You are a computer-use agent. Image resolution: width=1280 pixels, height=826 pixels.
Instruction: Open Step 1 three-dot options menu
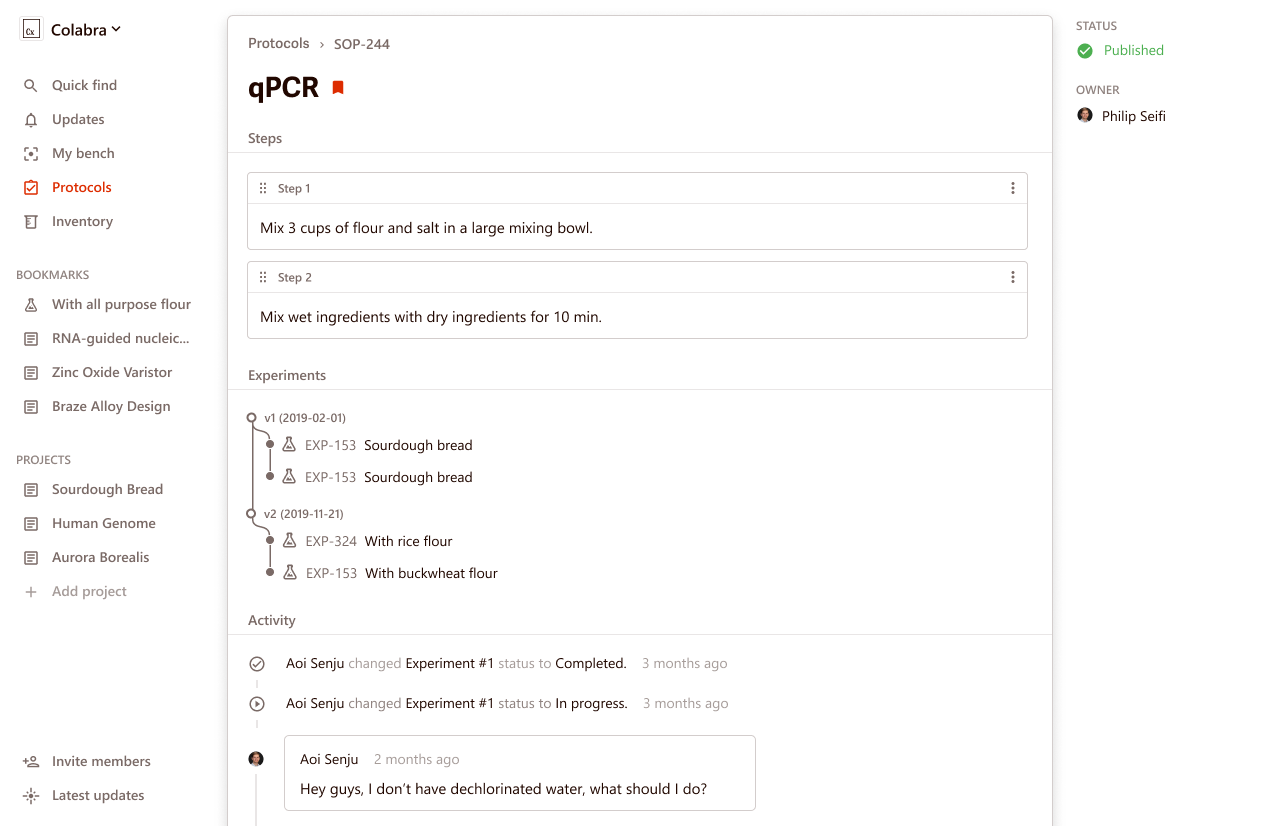click(1012, 188)
